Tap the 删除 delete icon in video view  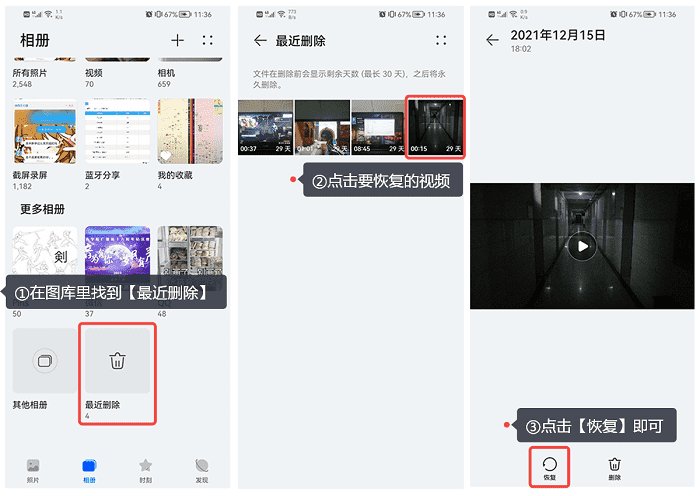pos(615,468)
